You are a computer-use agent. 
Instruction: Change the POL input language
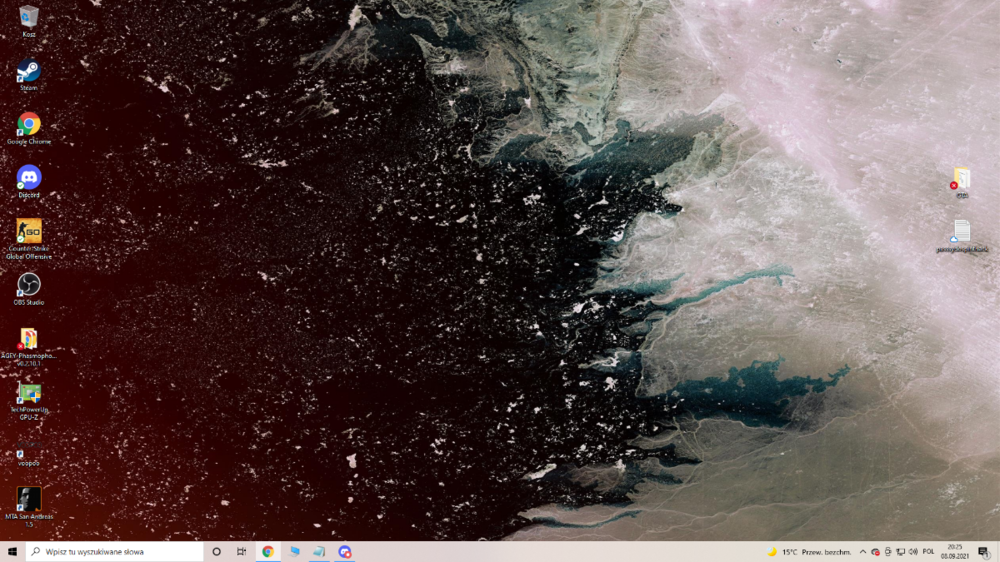pyautogui.click(x=929, y=552)
